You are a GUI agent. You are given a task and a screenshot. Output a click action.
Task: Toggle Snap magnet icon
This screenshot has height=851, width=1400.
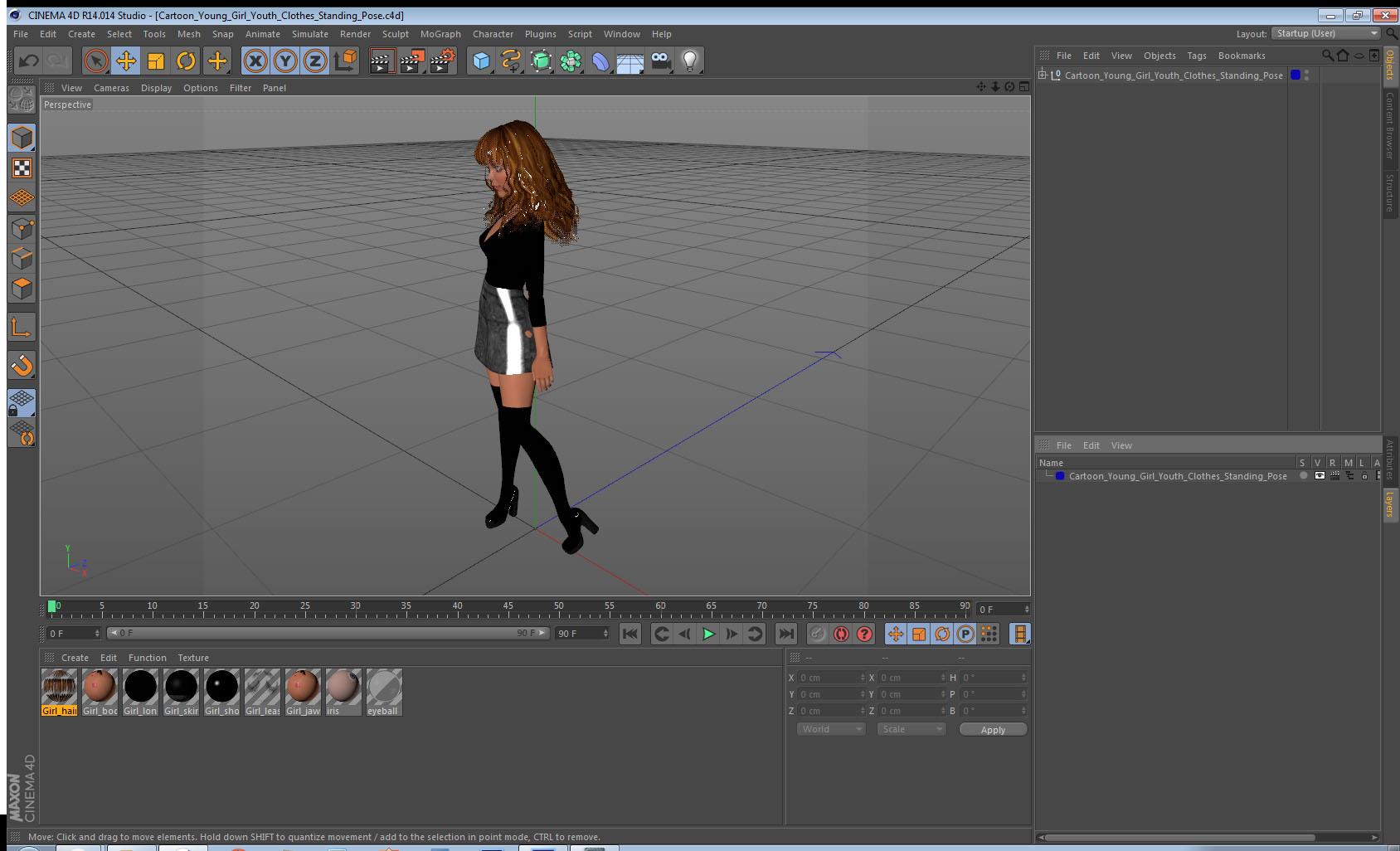coord(22,366)
